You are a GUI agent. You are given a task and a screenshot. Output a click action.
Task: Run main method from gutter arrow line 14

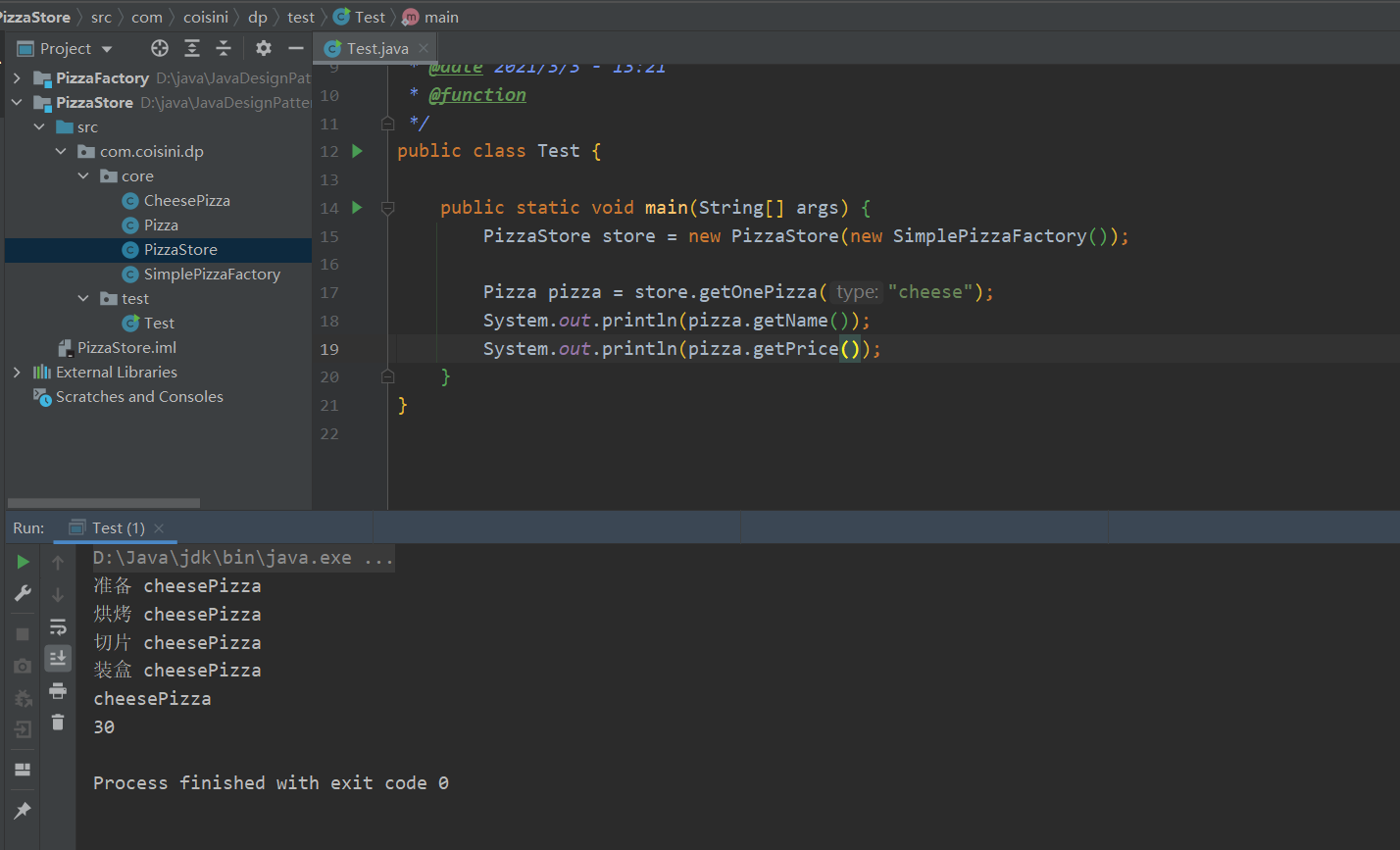click(357, 208)
